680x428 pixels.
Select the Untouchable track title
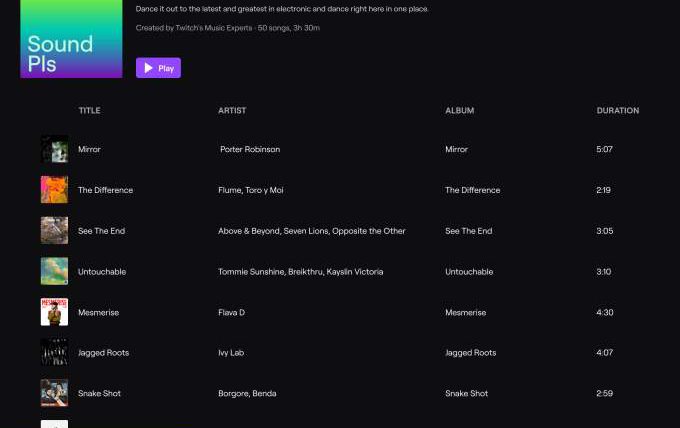coord(102,272)
